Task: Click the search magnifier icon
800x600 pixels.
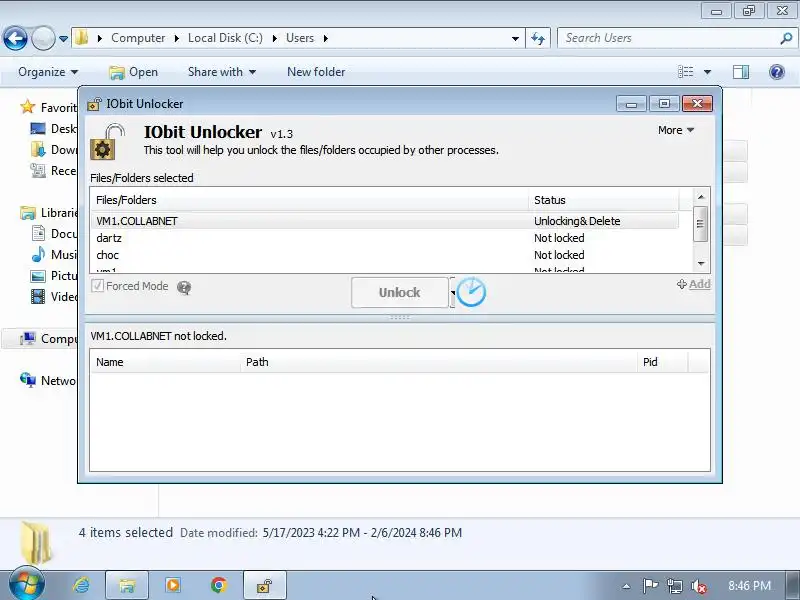Action: coord(786,38)
